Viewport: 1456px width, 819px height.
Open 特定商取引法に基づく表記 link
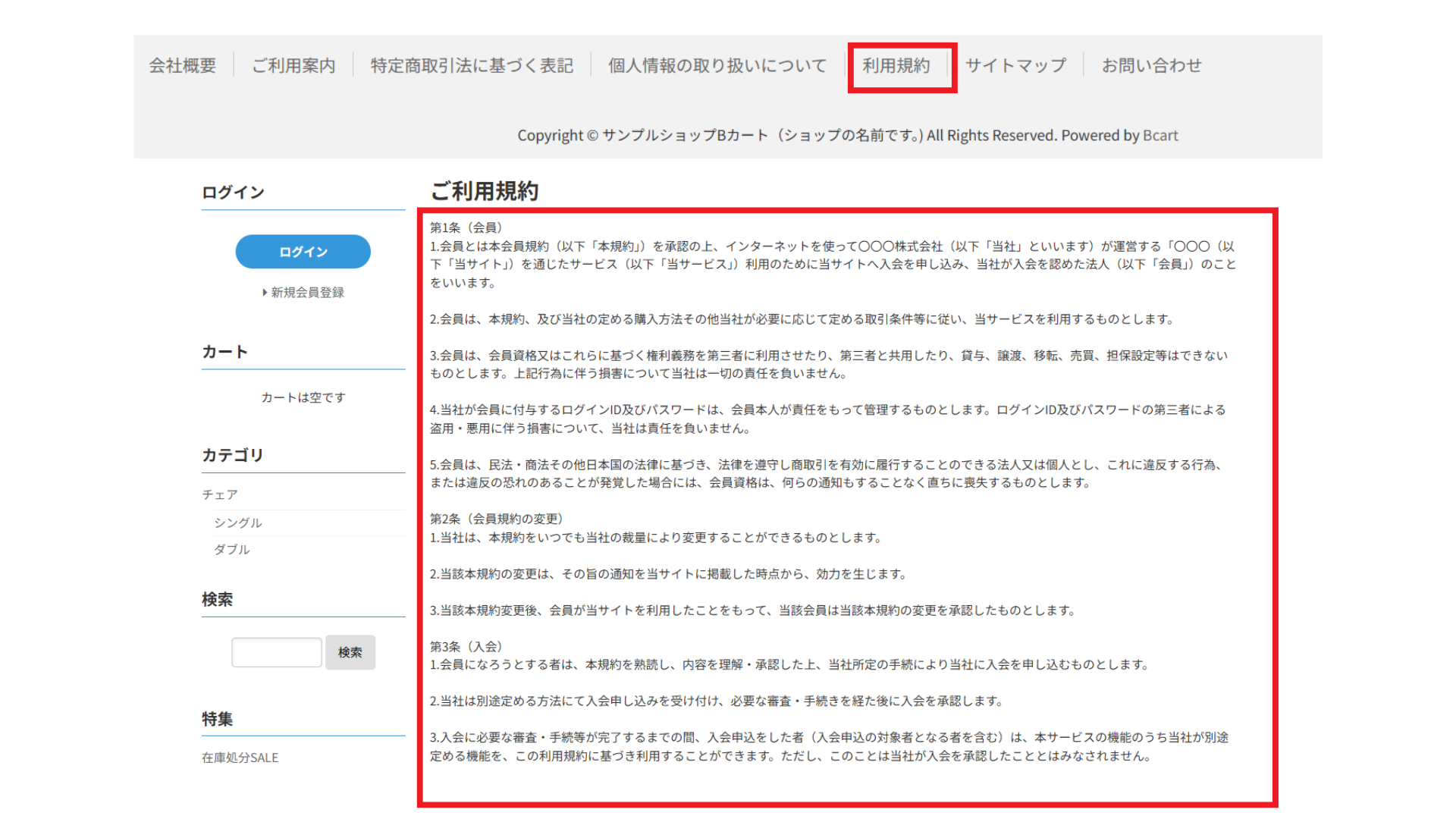pos(472,66)
